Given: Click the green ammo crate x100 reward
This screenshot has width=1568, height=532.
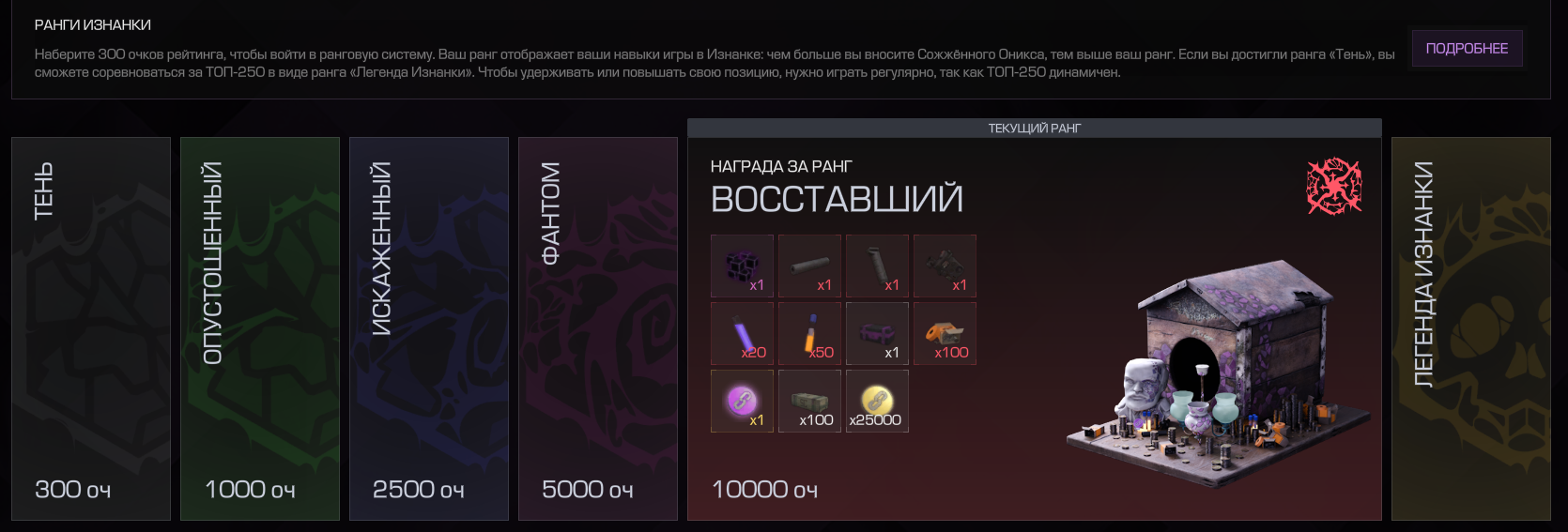Looking at the screenshot, I should pos(809,401).
